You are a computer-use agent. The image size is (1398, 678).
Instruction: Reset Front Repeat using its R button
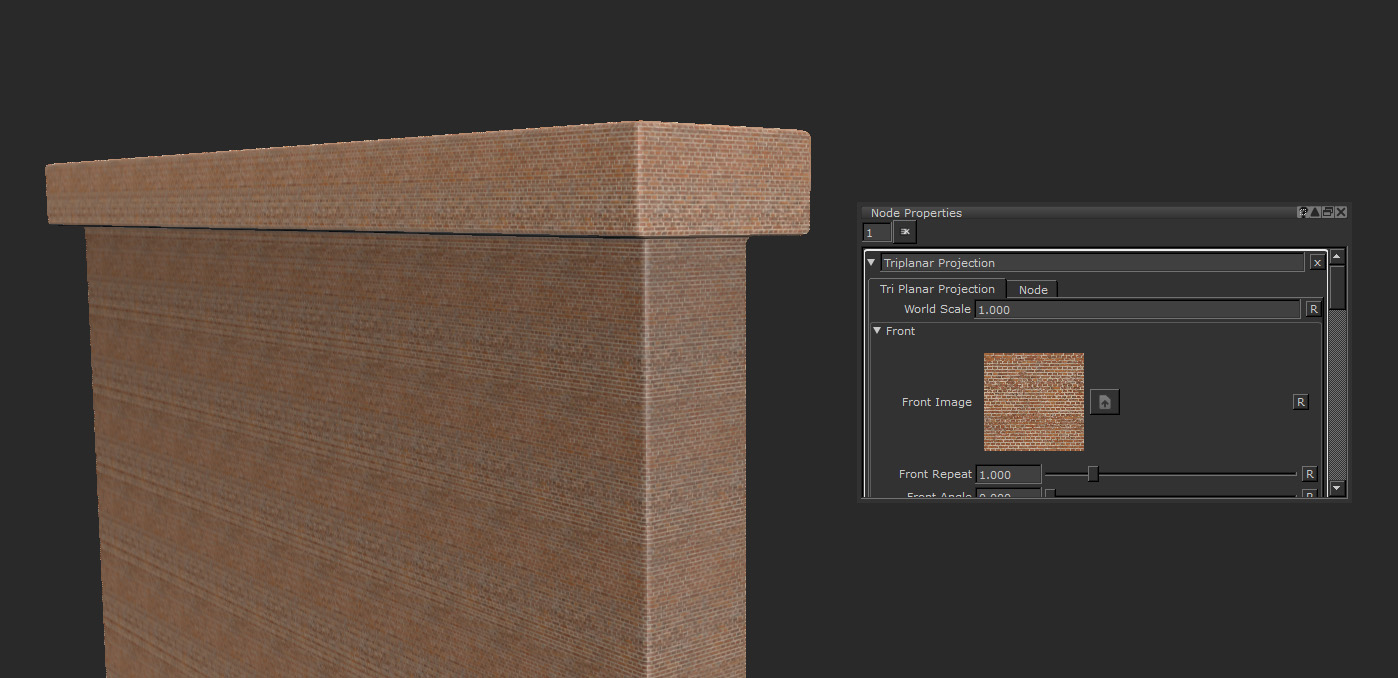click(x=1309, y=474)
